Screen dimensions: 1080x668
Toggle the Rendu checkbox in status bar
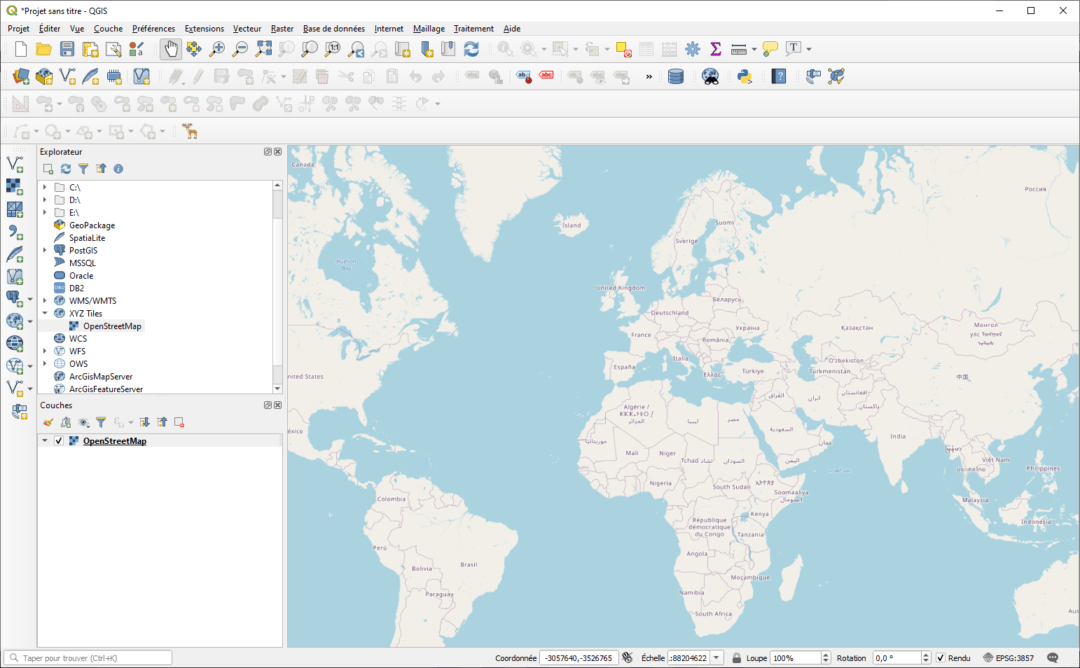[x=942, y=657]
